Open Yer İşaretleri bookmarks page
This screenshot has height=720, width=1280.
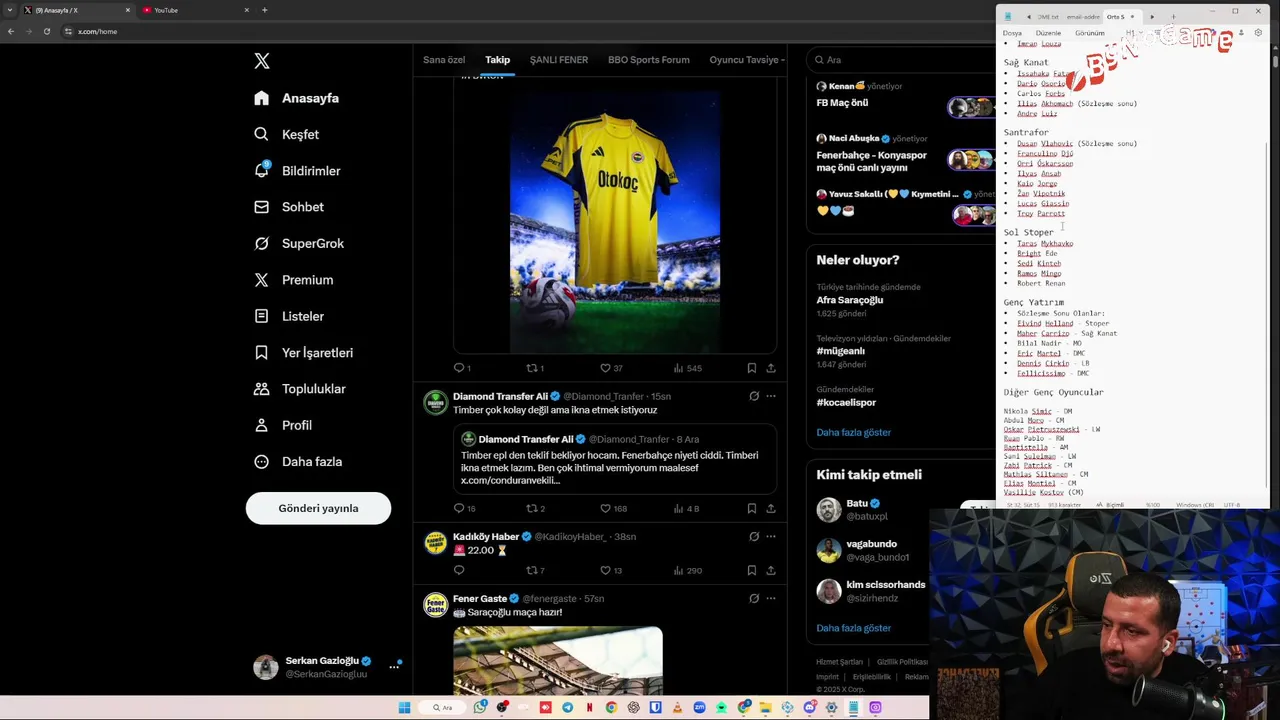pyautogui.click(x=303, y=352)
